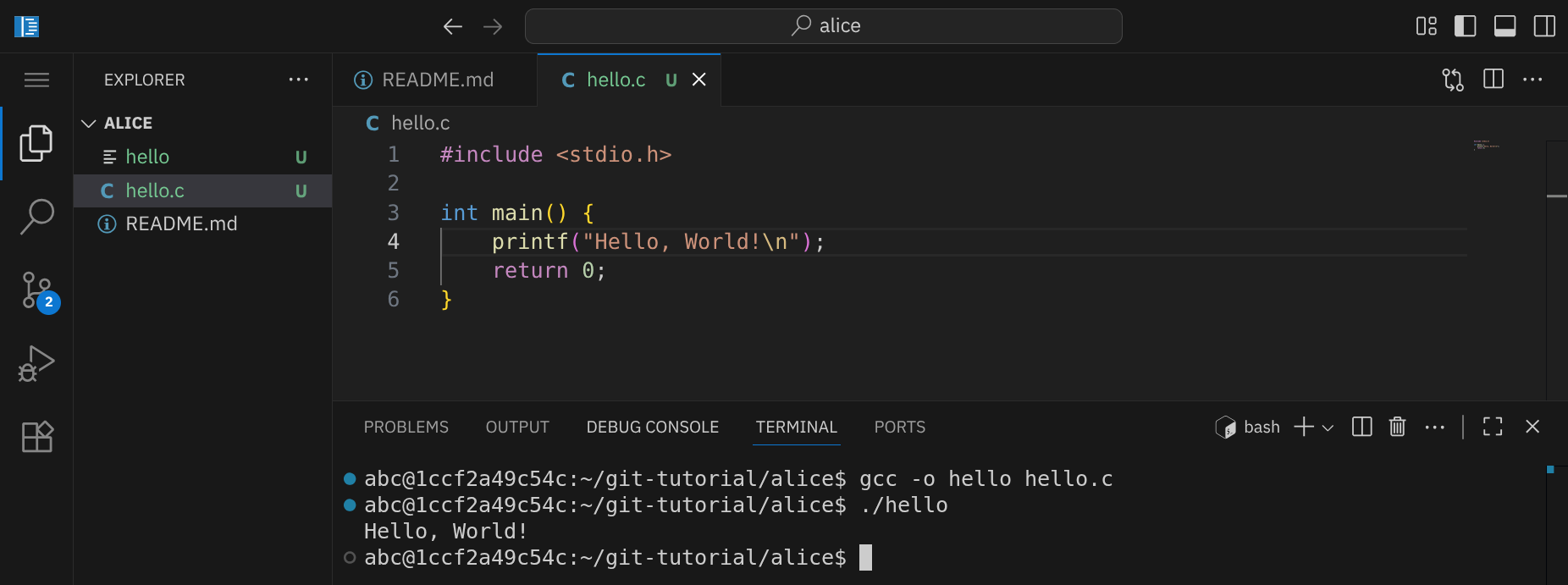1568x585 pixels.
Task: Open the Search view in activity bar
Action: click(x=36, y=217)
